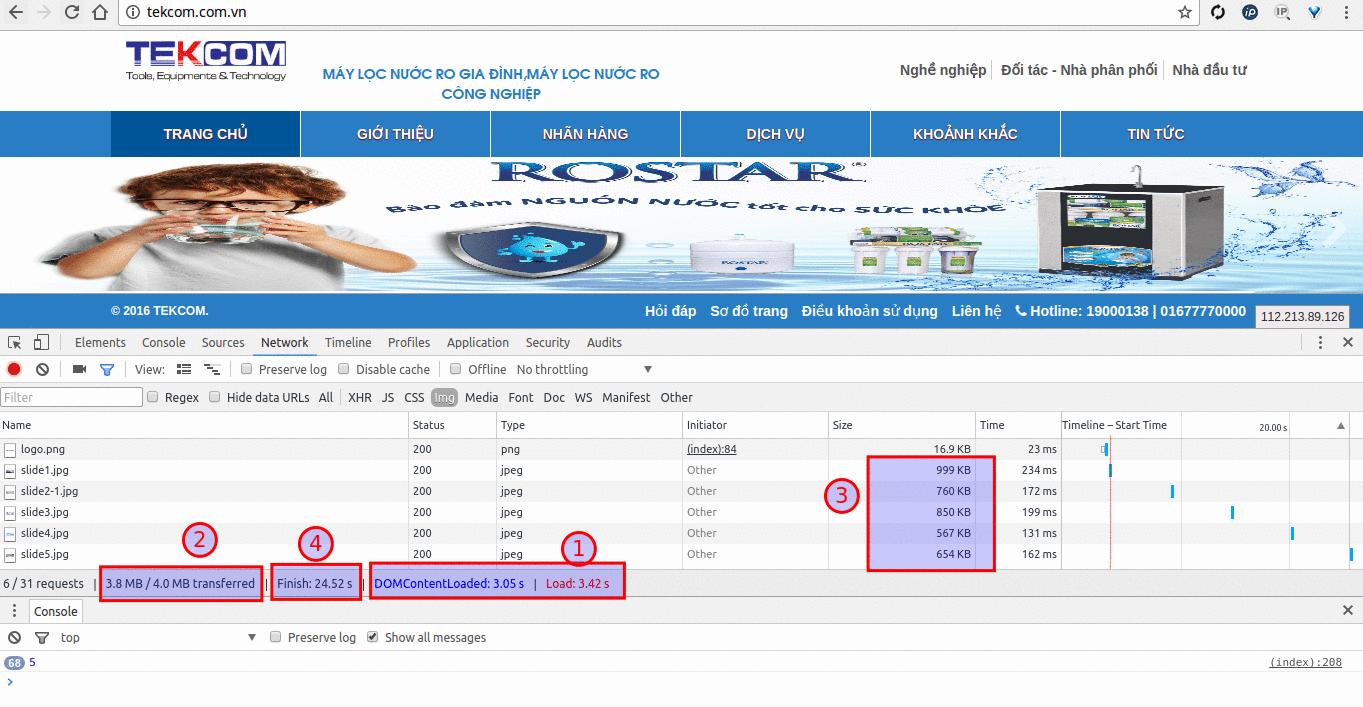Open DevTools customize menu
The width and height of the screenshot is (1363, 707).
click(1320, 342)
